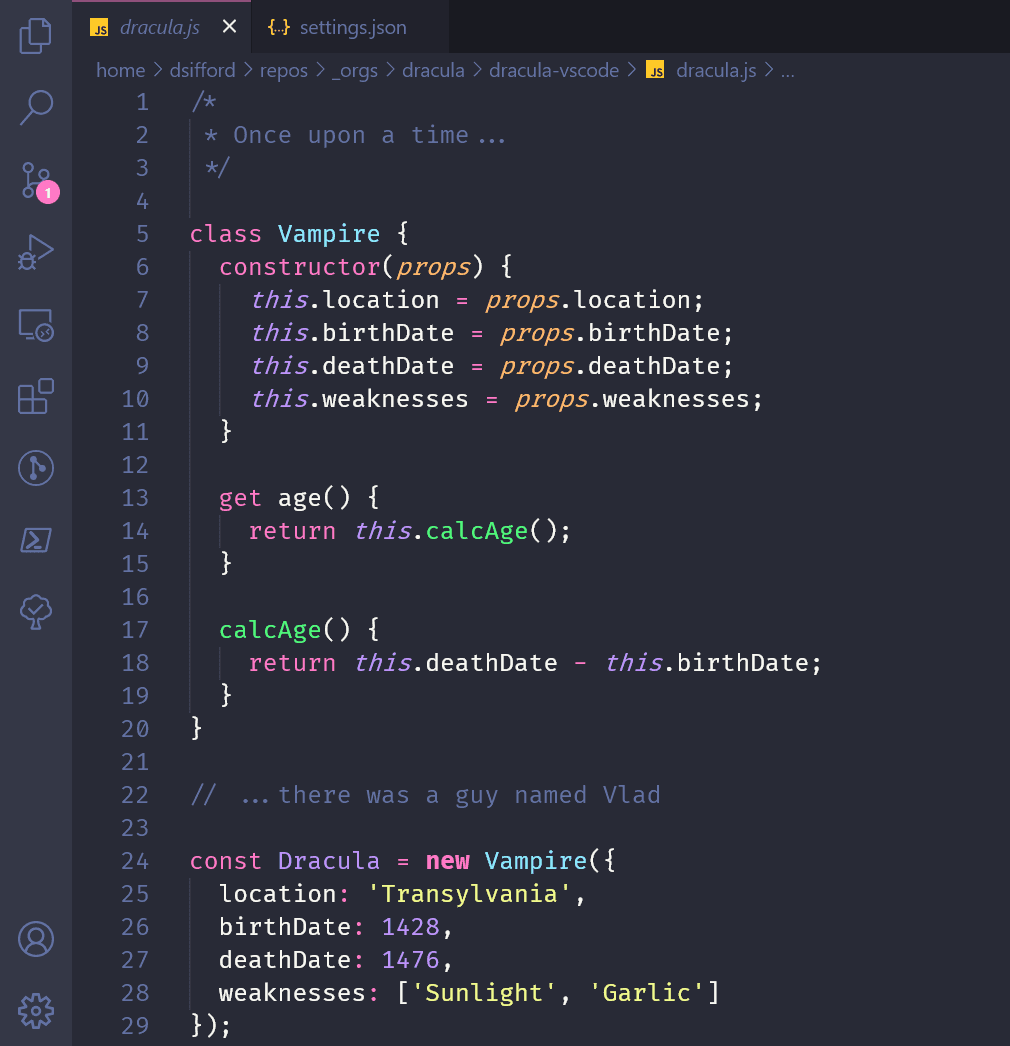
Task: Open the Manage settings gear
Action: click(36, 1011)
